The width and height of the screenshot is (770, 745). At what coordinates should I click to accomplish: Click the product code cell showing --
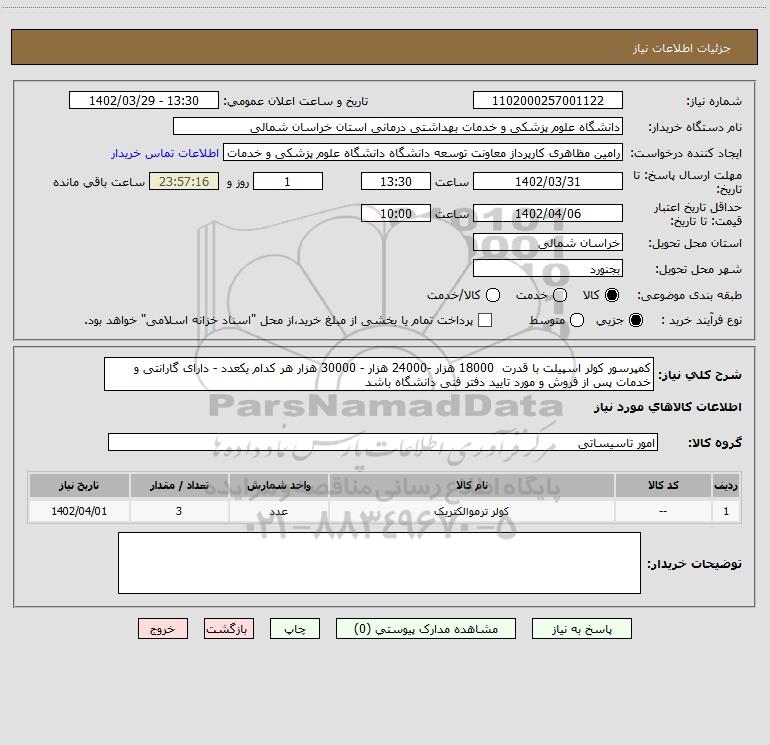point(663,511)
